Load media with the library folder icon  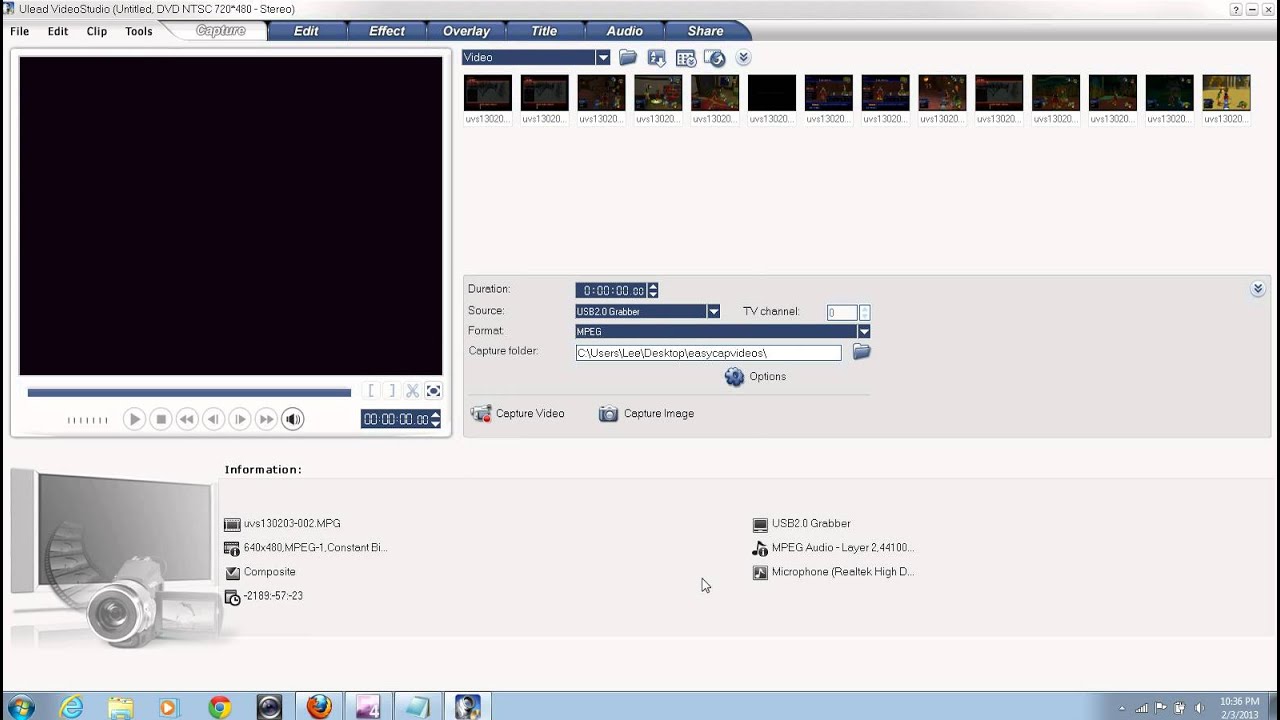point(628,58)
